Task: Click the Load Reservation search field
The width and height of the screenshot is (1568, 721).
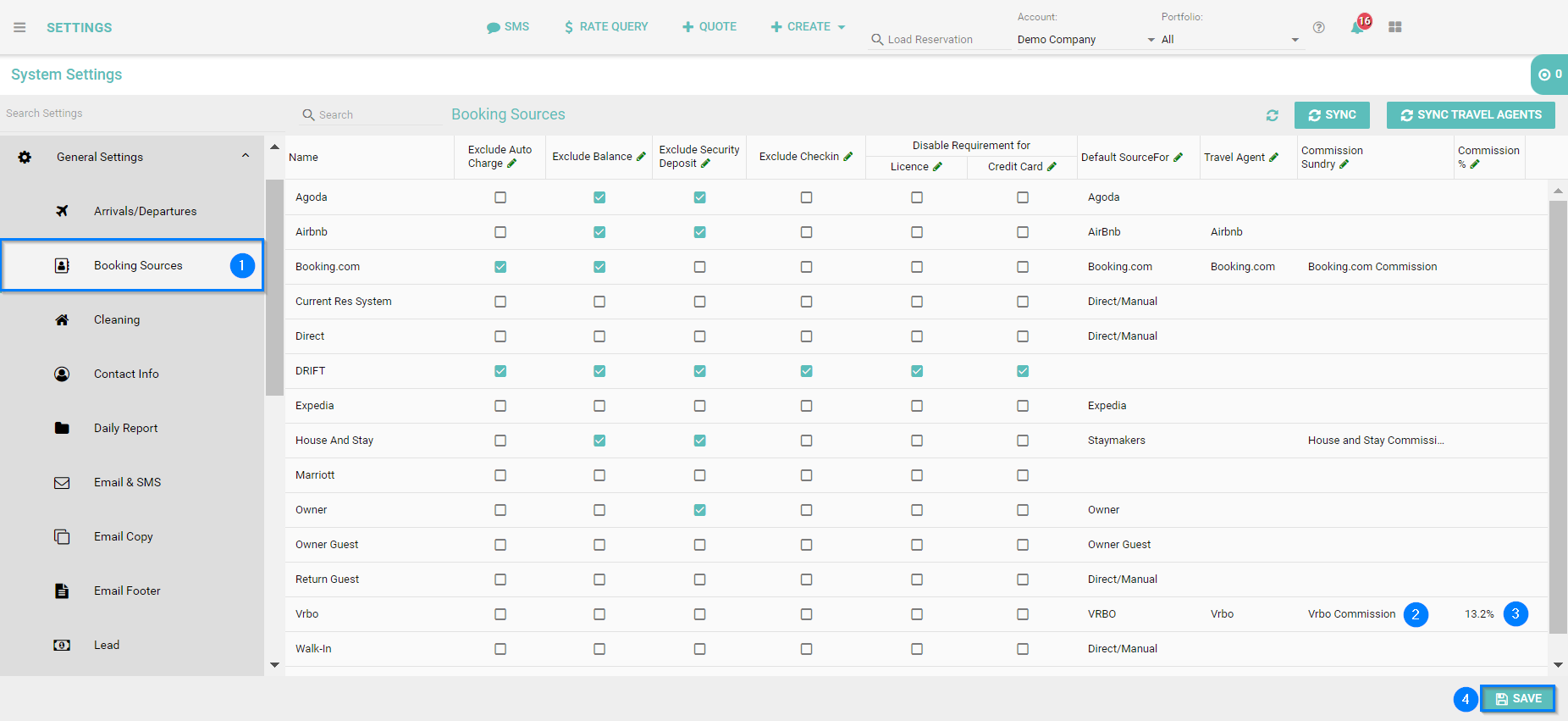Action: click(x=940, y=40)
